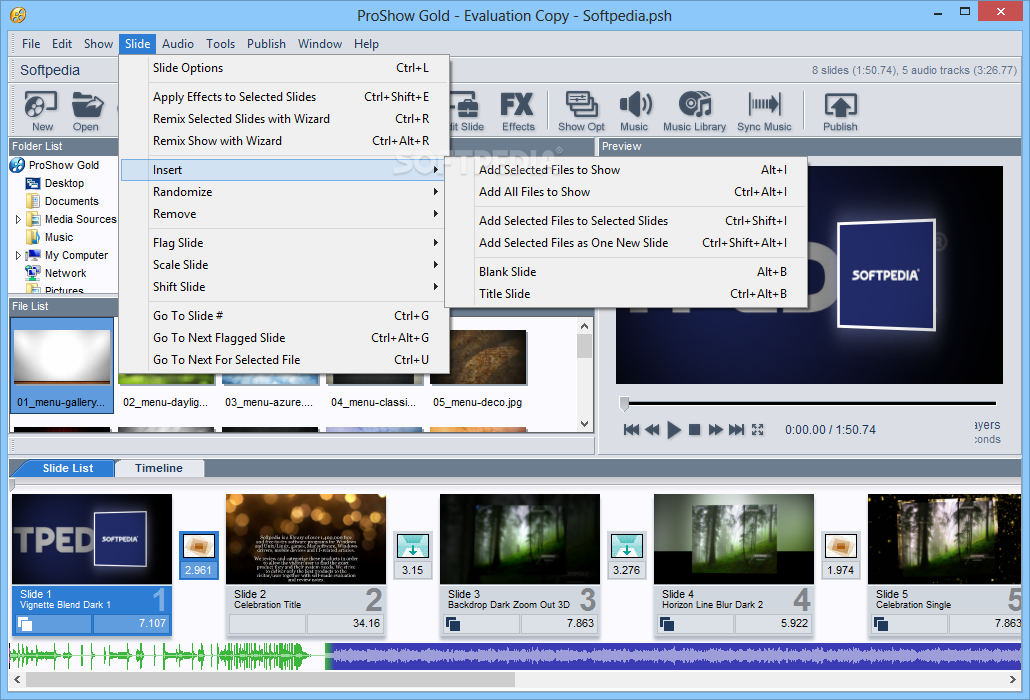Insert a Title Slide

pos(626,294)
